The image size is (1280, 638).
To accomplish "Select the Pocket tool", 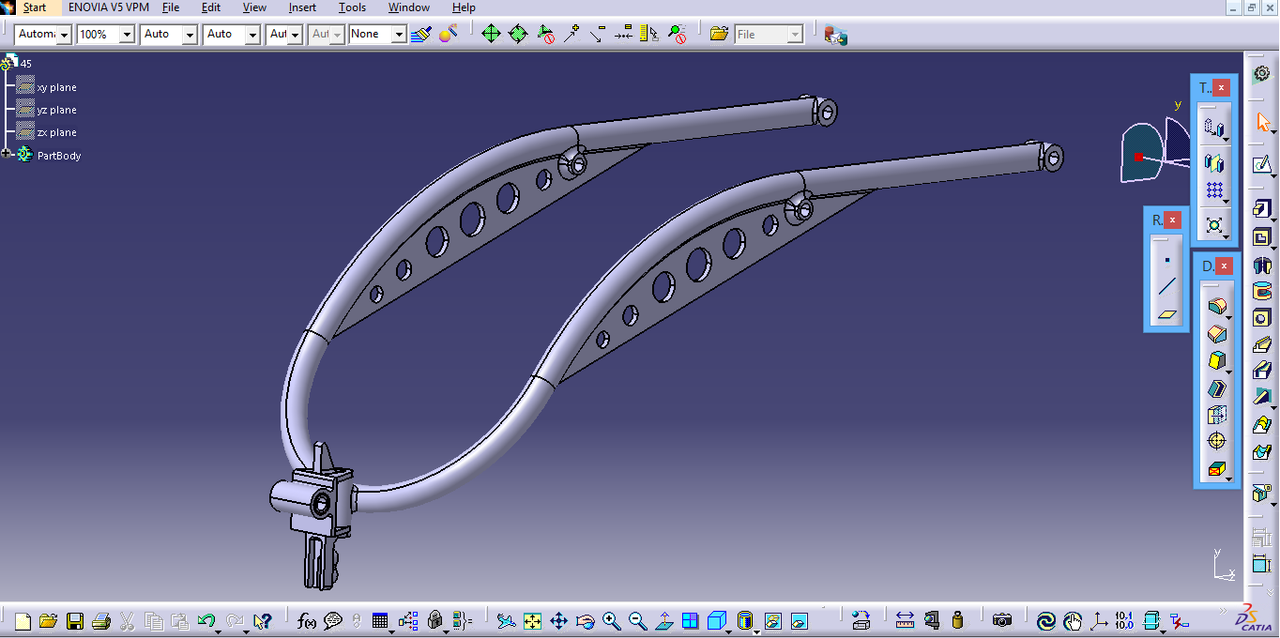I will [1262, 238].
